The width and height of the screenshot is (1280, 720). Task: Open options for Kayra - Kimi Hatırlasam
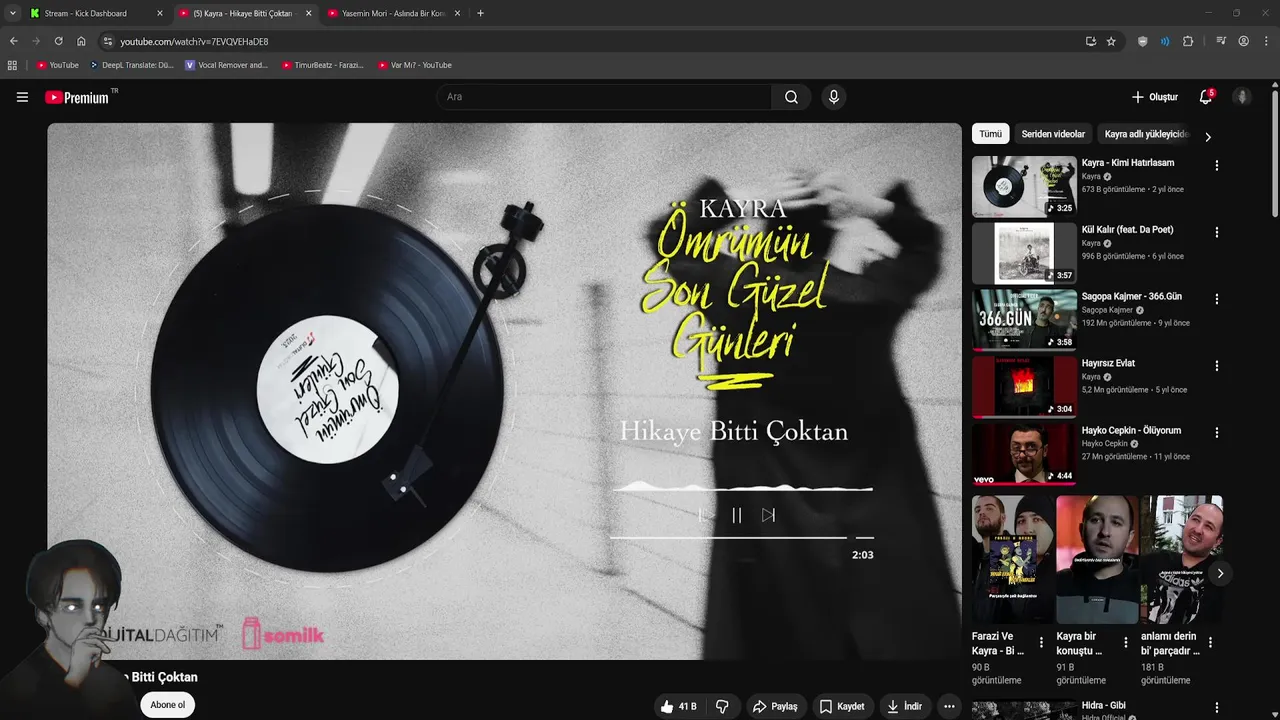[x=1217, y=165]
